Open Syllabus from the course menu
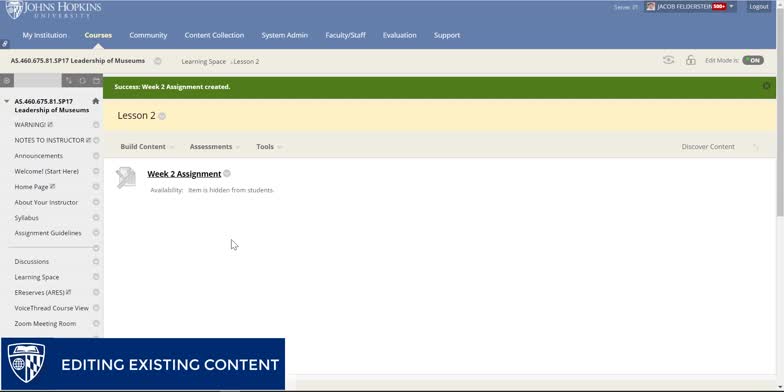 click(x=26, y=218)
